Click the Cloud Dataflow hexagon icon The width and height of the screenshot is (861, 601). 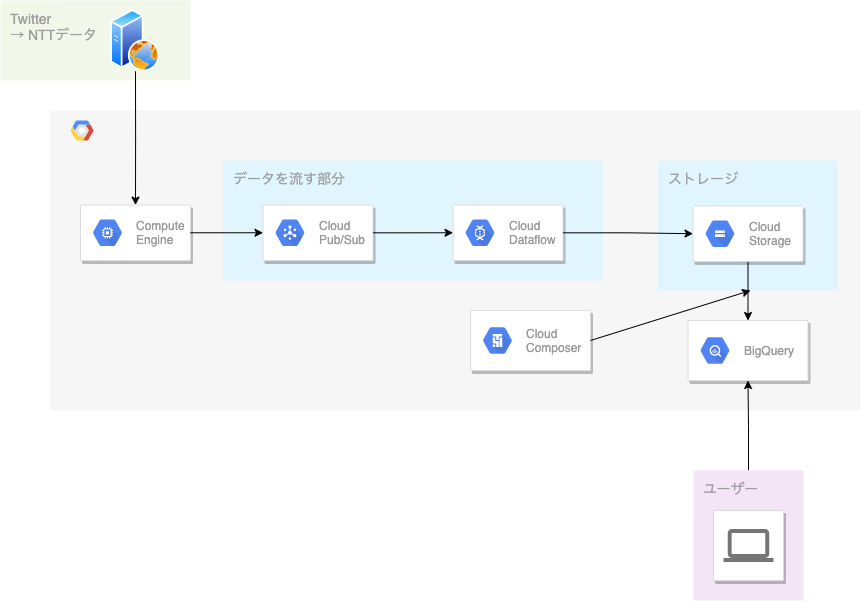[480, 233]
